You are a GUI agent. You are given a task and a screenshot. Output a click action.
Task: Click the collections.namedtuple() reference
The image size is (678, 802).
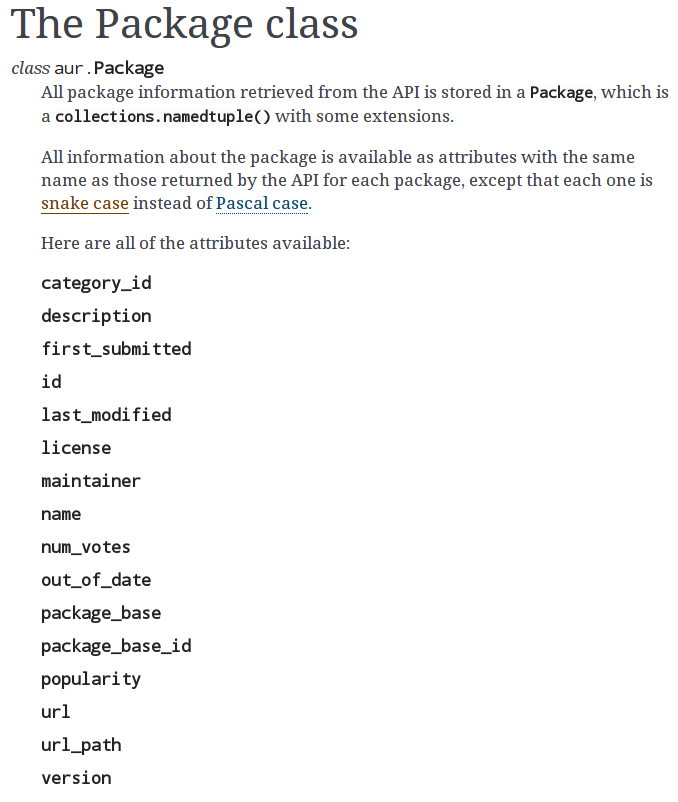(163, 117)
